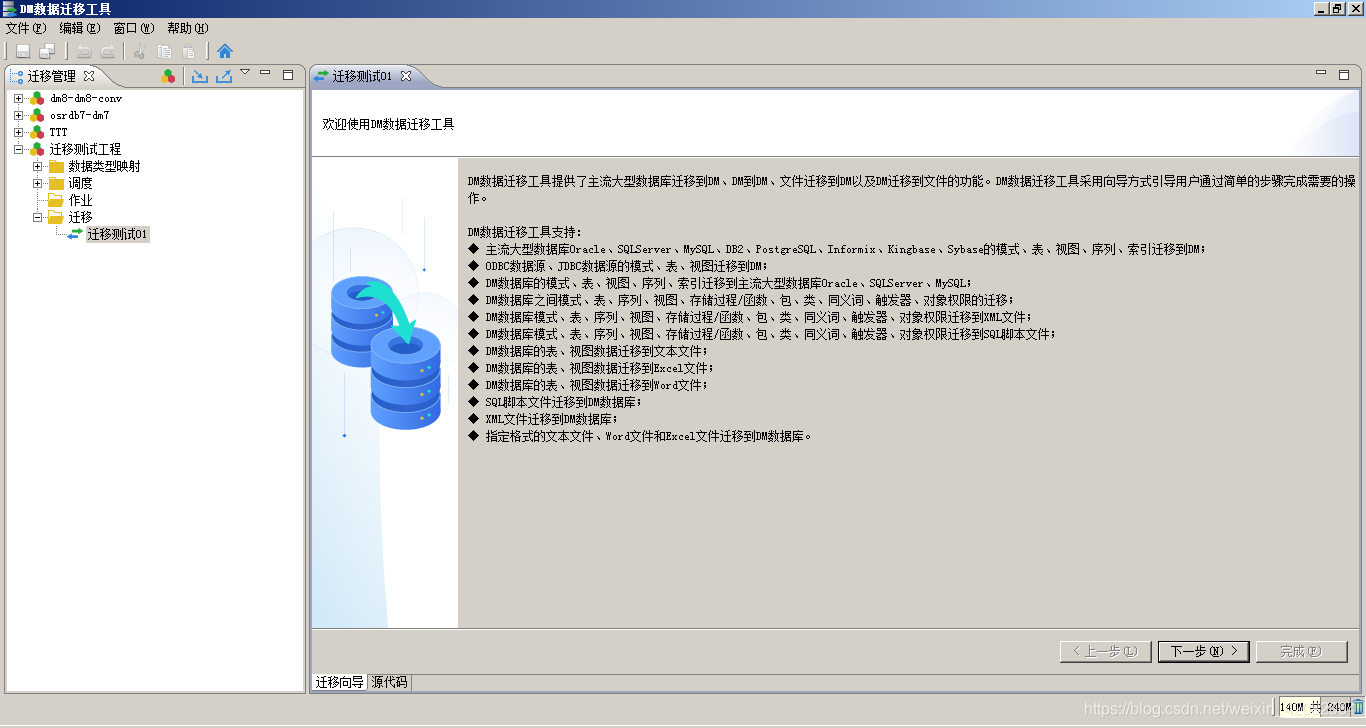Select the 迁移测试01 tree item label
The width and height of the screenshot is (1366, 728).
[118, 234]
